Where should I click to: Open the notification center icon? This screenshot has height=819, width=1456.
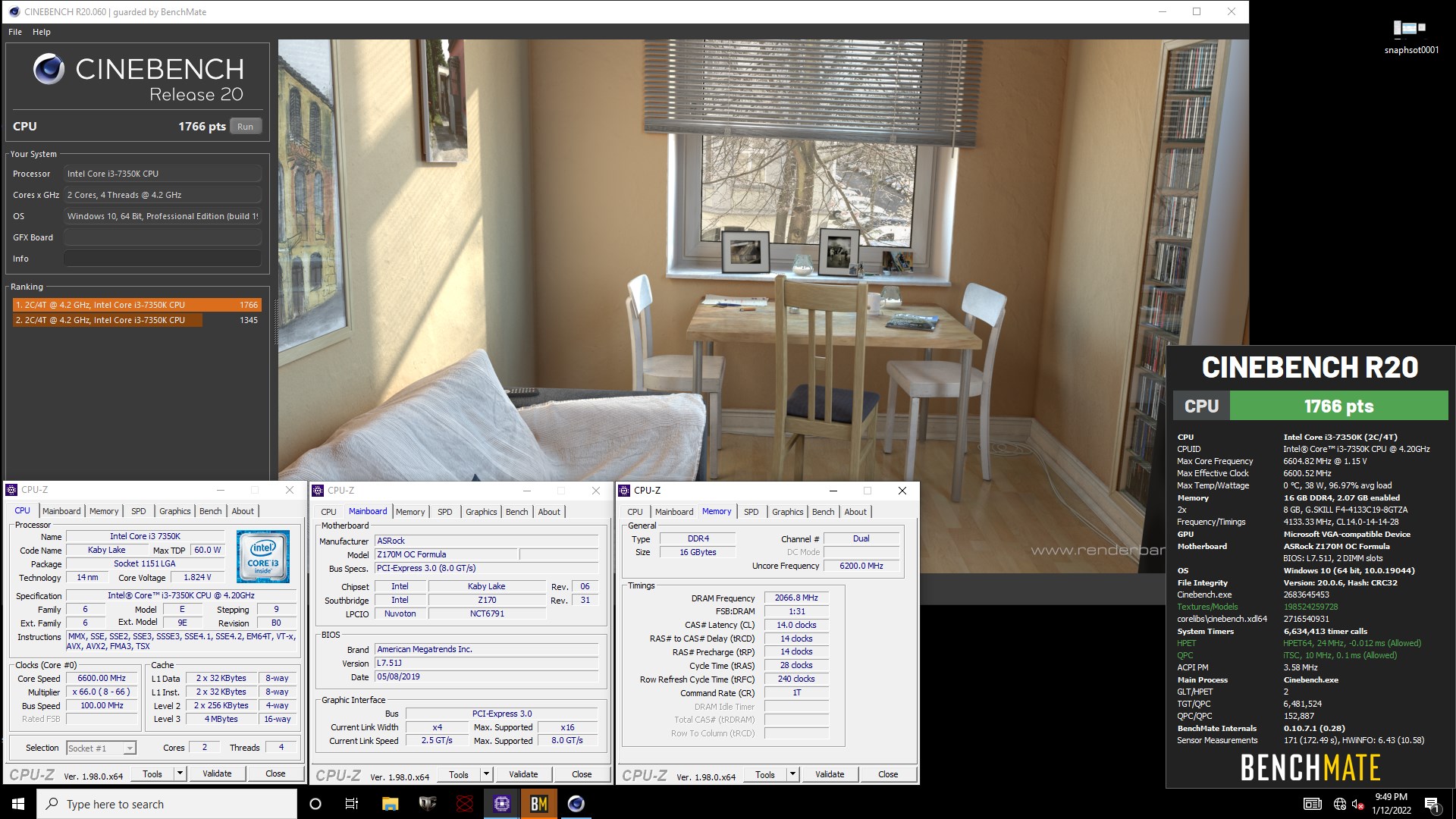point(1432,804)
